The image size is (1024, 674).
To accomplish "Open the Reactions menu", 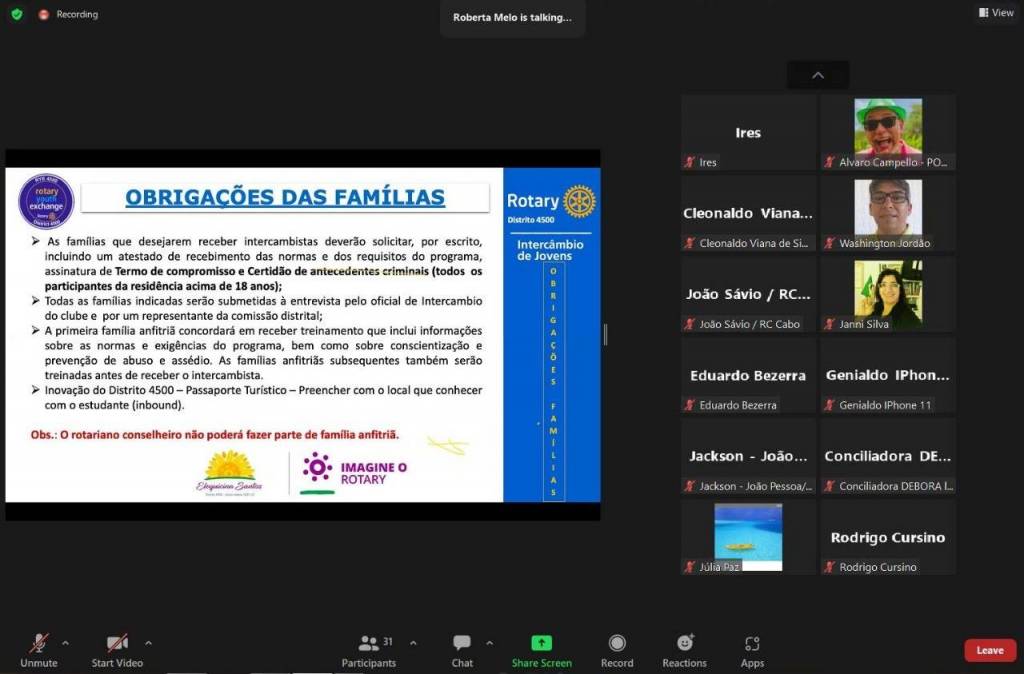I will click(x=684, y=644).
